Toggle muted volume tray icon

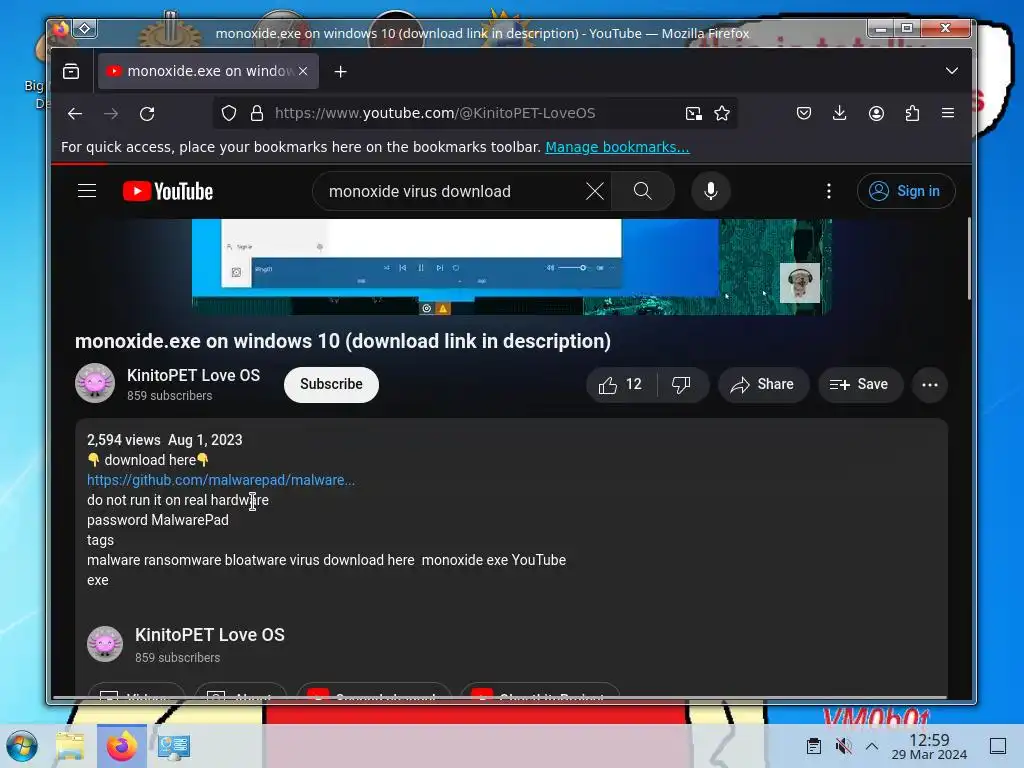[844, 746]
